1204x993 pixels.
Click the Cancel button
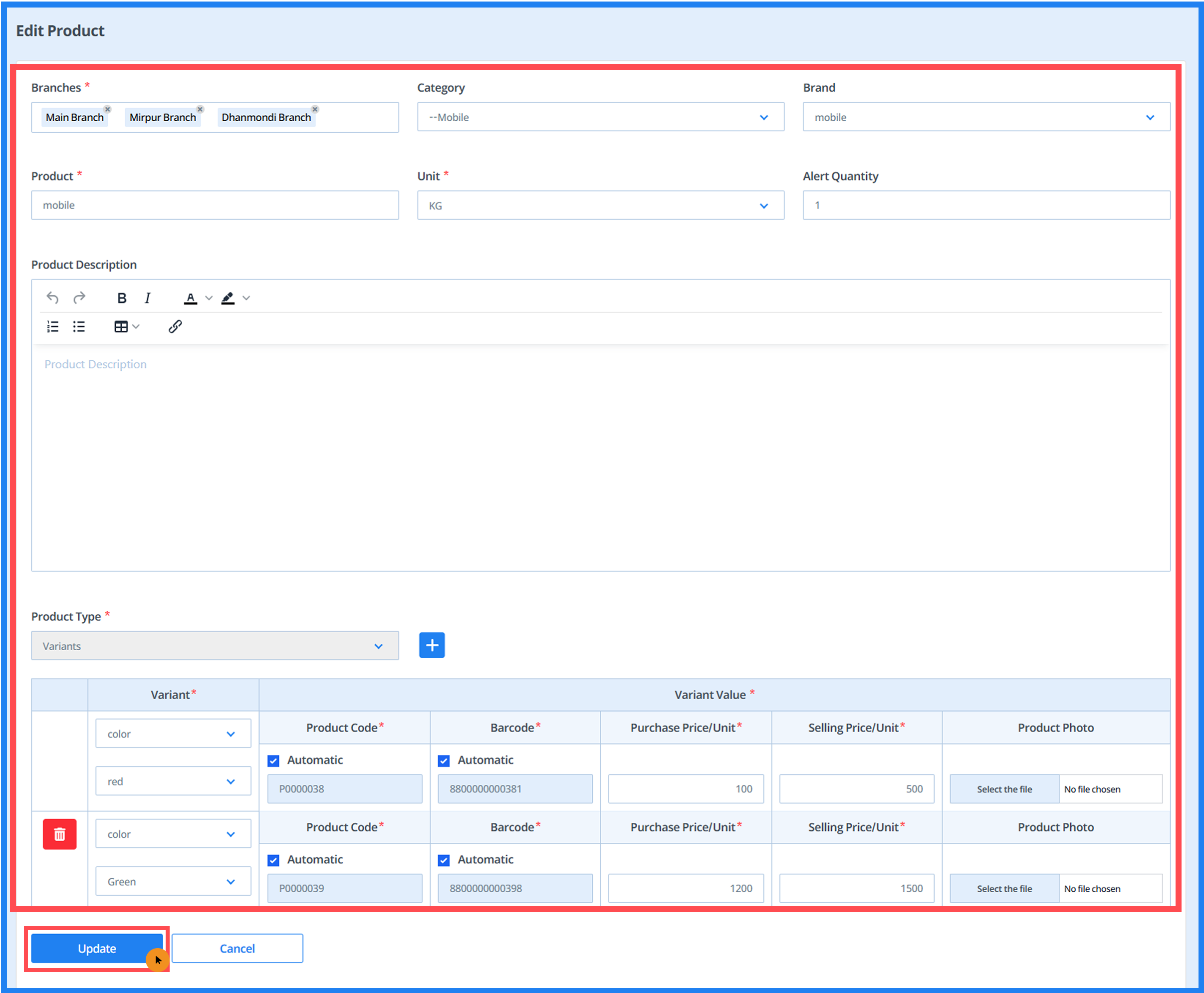click(238, 949)
